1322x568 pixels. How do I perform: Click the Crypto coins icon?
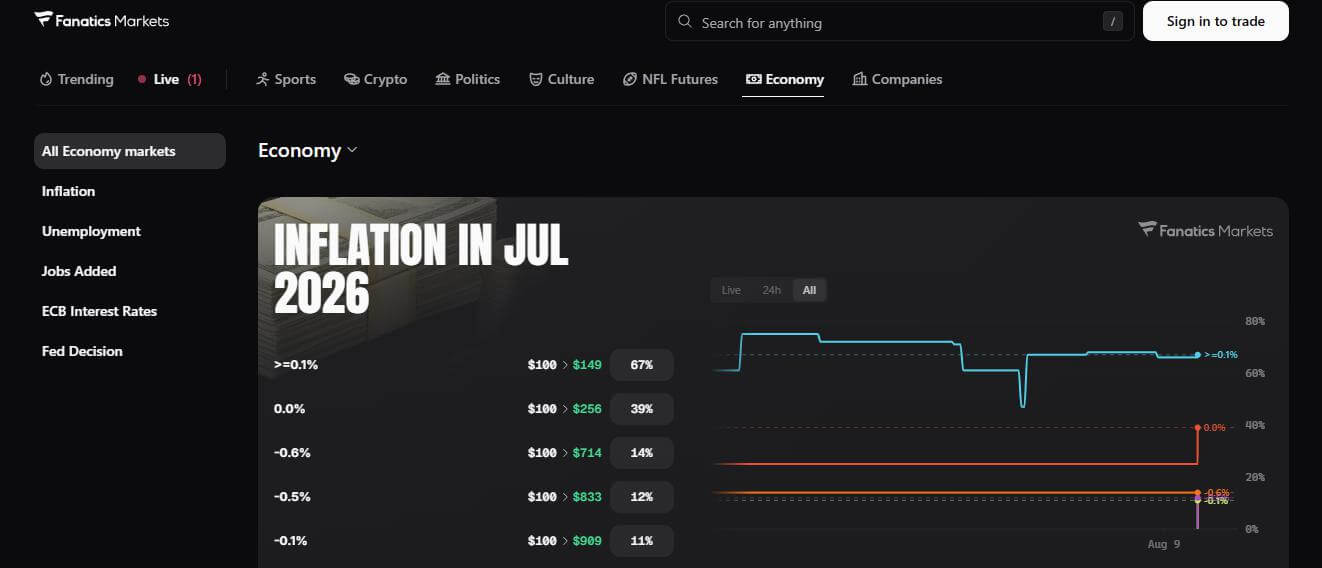tap(351, 79)
